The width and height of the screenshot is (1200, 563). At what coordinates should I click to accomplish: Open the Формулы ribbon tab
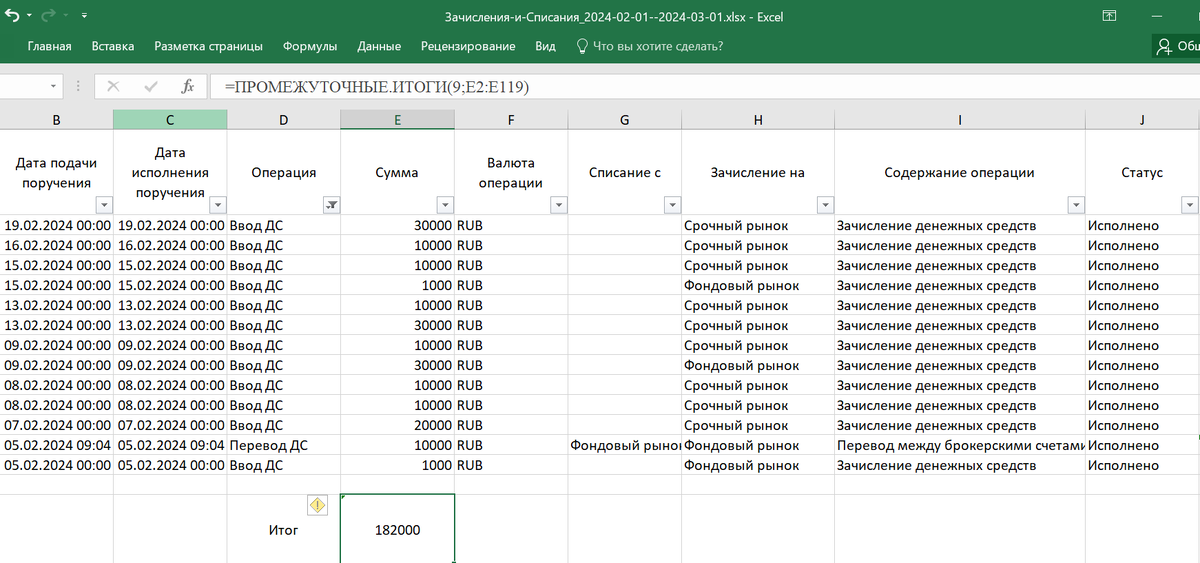click(310, 46)
